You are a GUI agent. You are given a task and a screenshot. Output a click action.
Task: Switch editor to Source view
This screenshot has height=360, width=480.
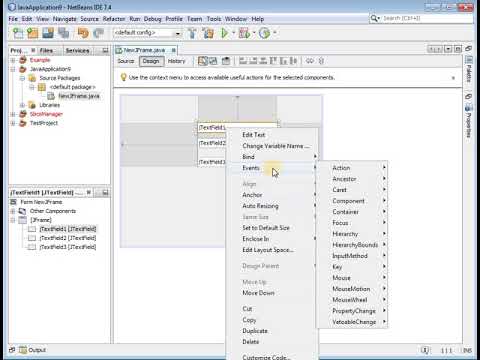(126, 61)
